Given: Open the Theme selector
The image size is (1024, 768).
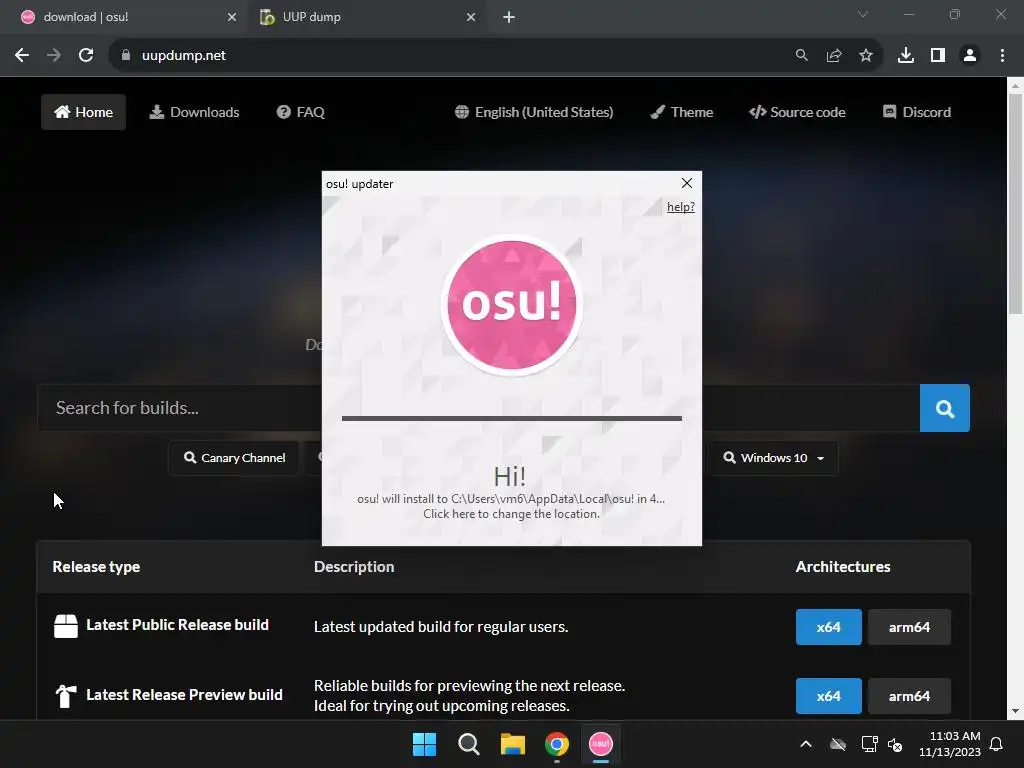Looking at the screenshot, I should tap(682, 112).
